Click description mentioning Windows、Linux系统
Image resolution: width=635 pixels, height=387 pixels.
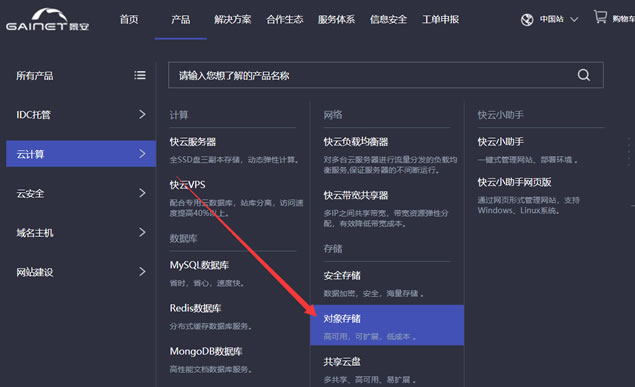click(x=528, y=206)
